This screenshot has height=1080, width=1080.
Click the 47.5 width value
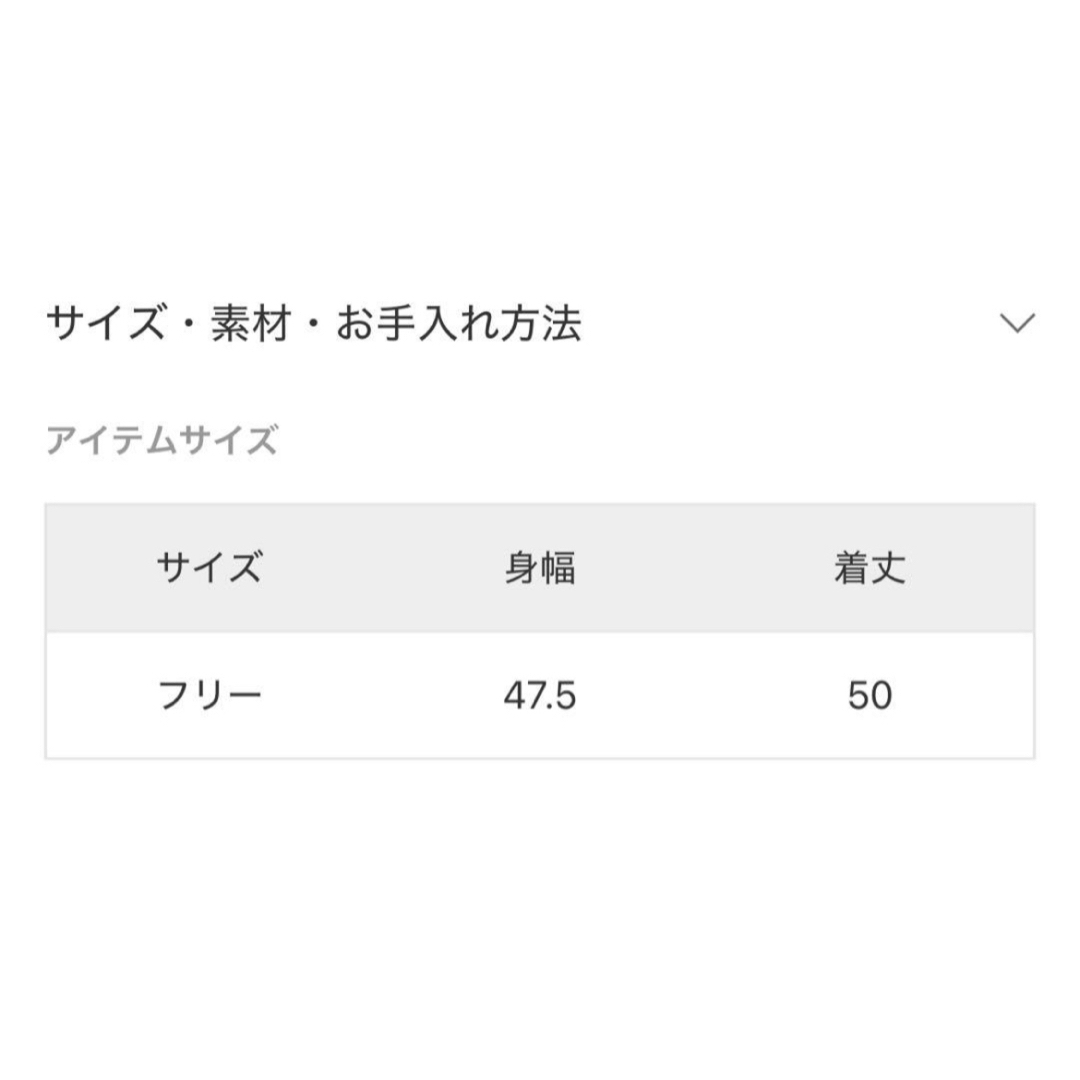pos(539,695)
